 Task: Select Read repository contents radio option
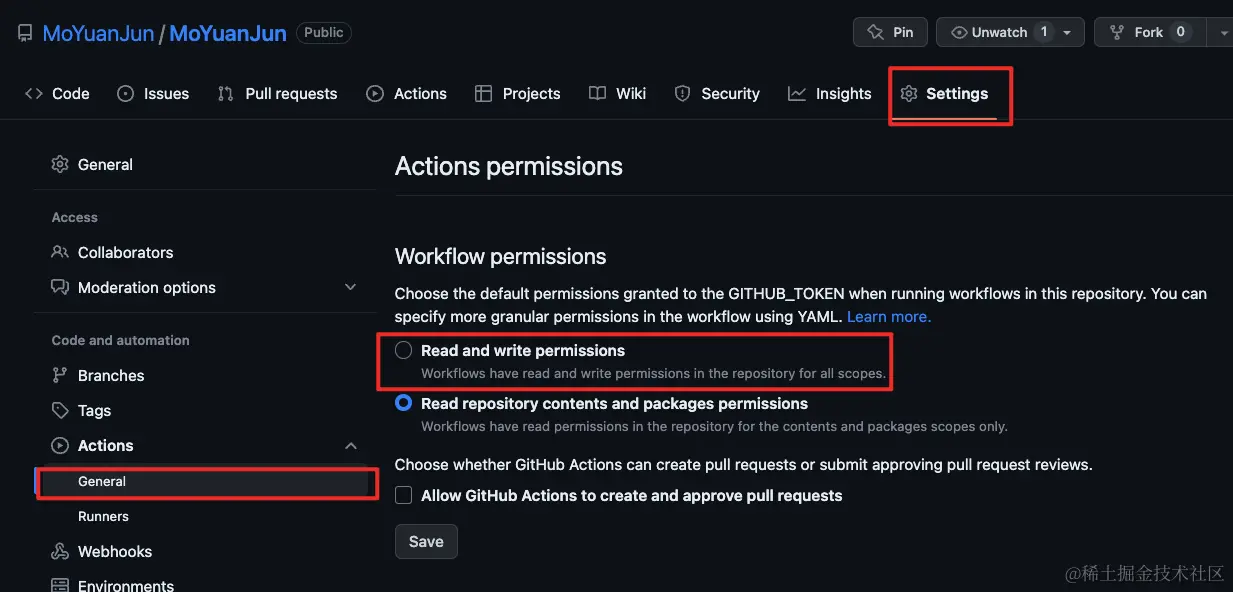click(x=404, y=404)
